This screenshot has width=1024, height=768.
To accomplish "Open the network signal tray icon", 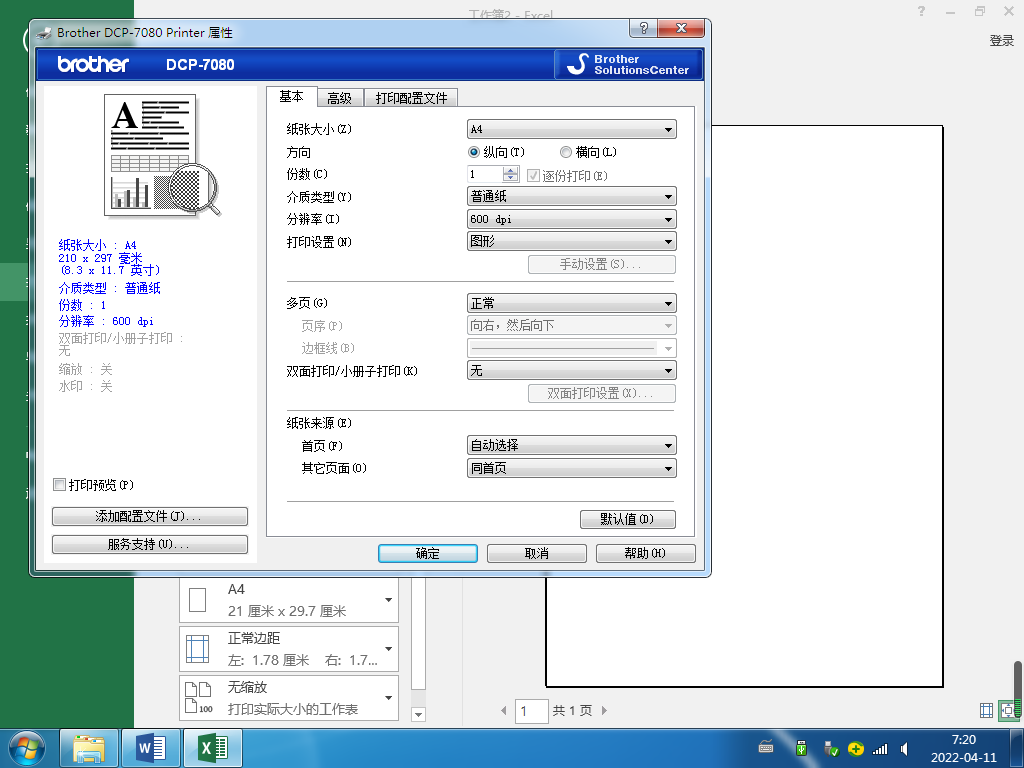I will coord(880,748).
